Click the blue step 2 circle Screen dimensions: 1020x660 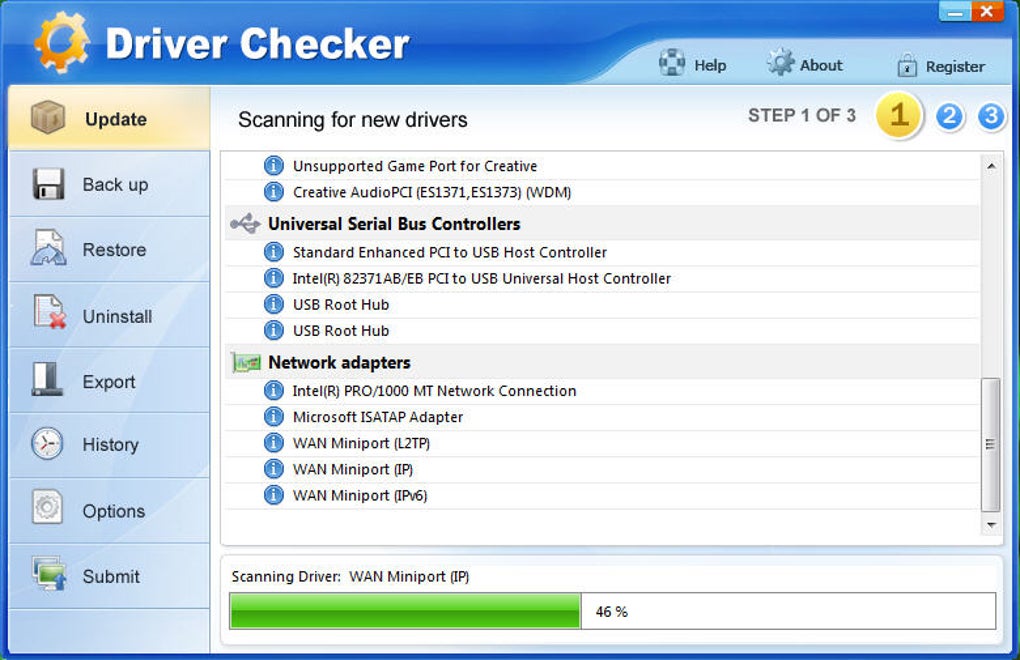(x=949, y=116)
